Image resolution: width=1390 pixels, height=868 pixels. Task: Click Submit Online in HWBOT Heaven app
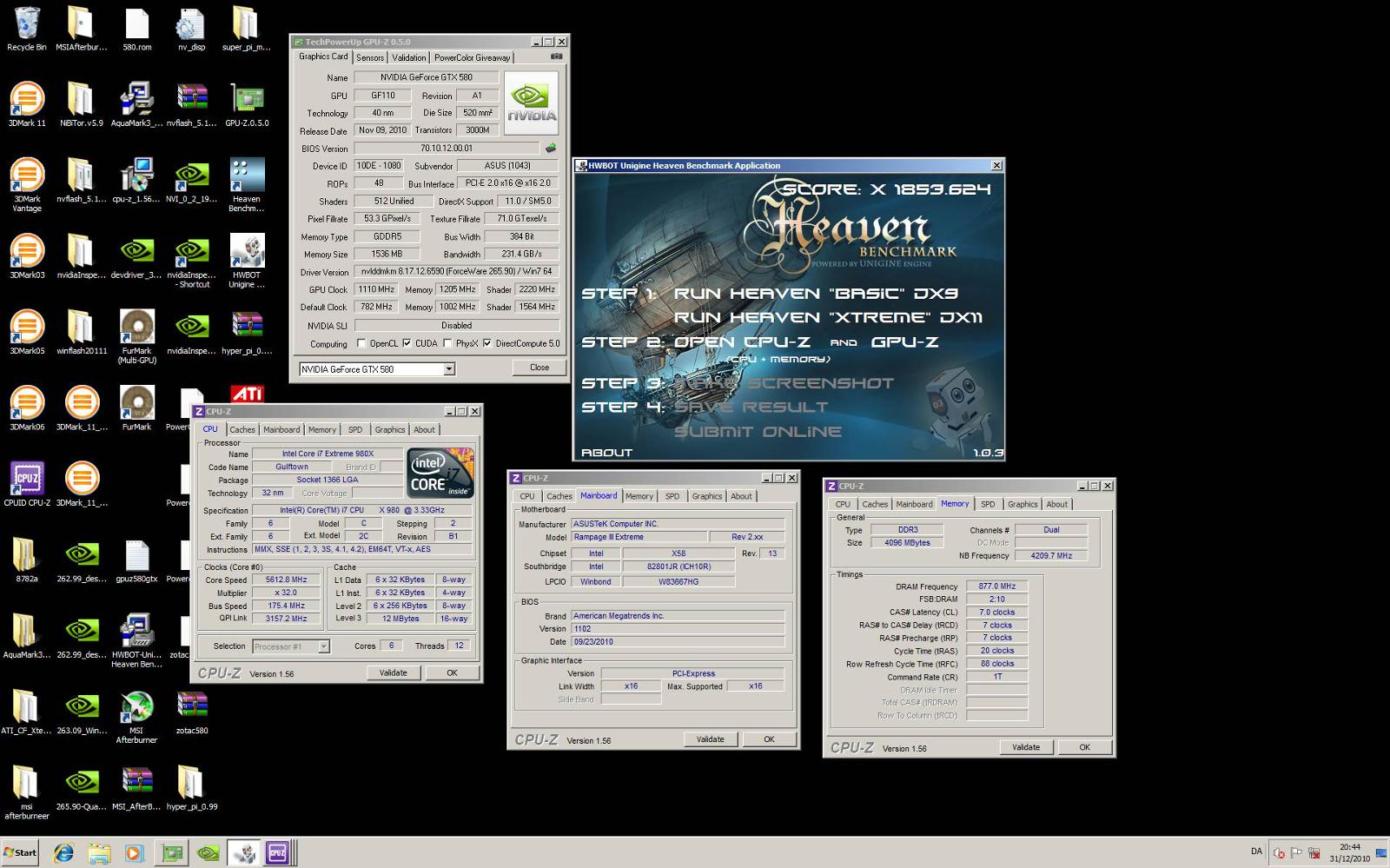click(x=758, y=432)
